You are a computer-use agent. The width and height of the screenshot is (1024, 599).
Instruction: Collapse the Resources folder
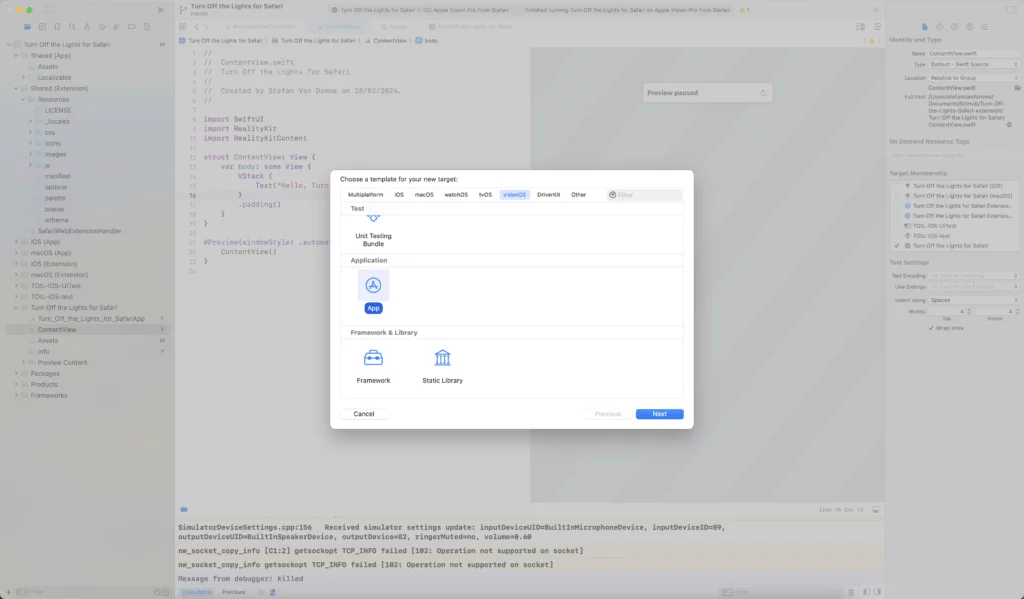[23, 99]
